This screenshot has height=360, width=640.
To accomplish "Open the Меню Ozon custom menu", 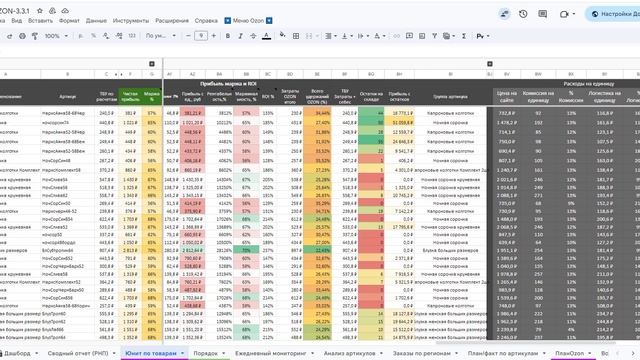I will click(248, 21).
